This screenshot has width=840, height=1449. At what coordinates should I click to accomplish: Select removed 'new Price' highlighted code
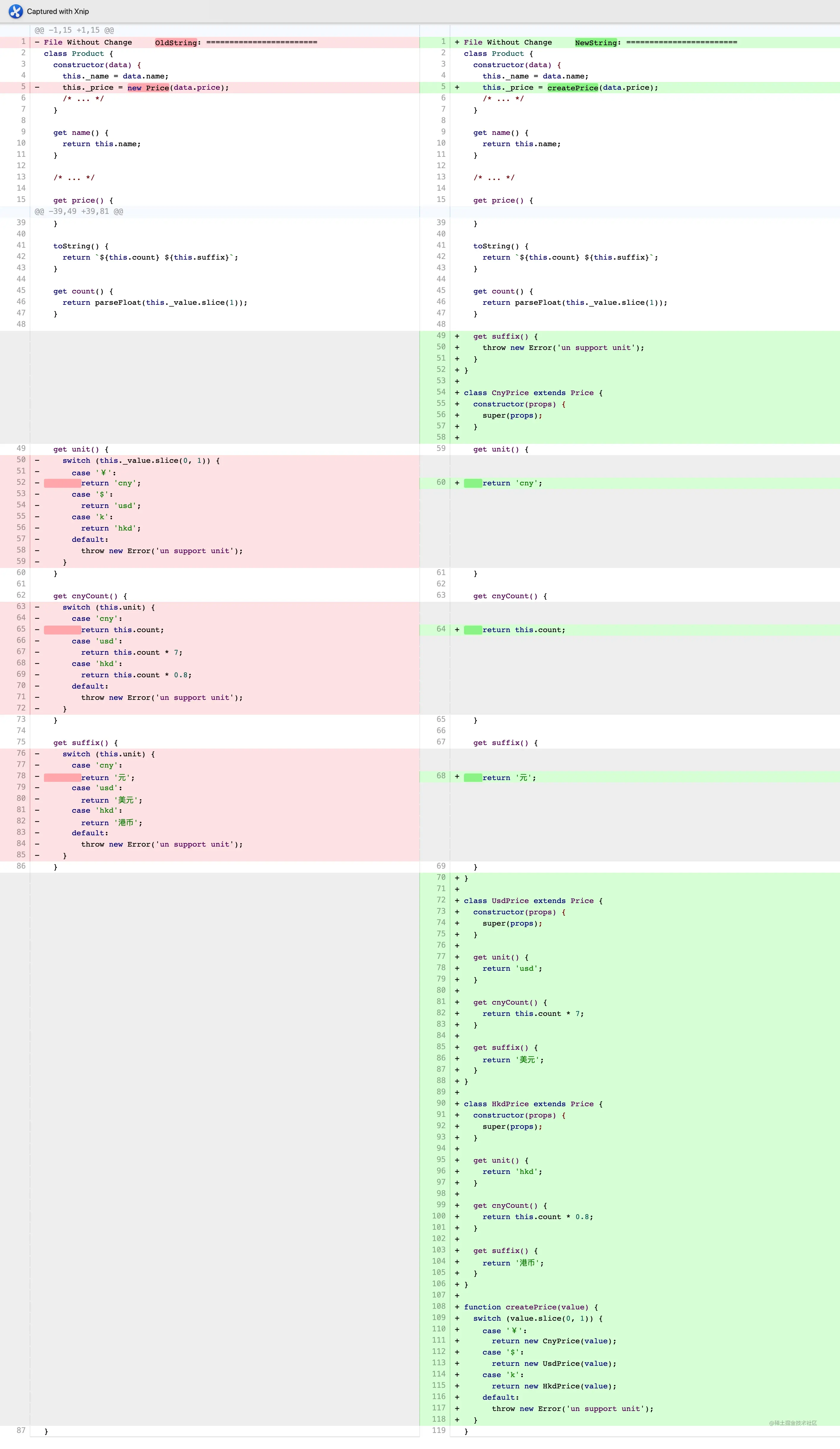[x=148, y=87]
